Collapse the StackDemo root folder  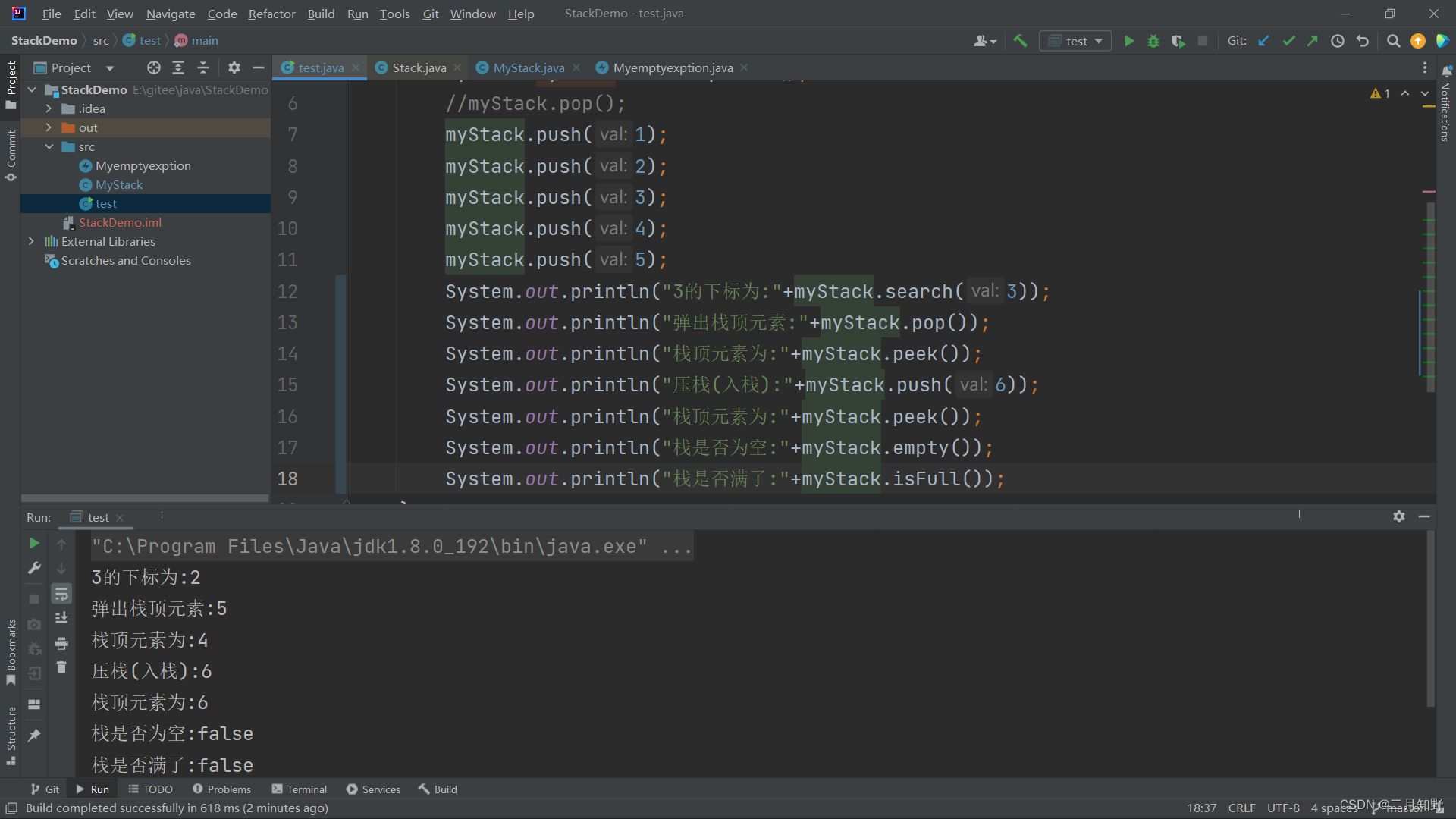[32, 89]
